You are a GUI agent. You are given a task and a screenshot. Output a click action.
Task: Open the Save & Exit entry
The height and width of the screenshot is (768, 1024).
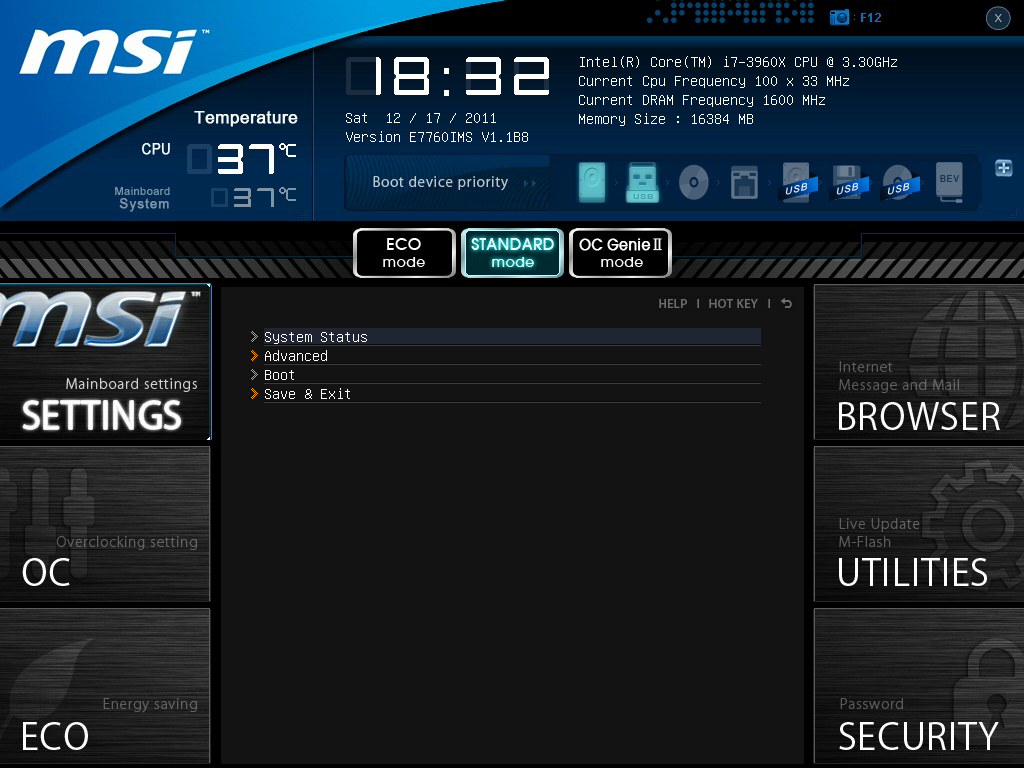point(512,394)
